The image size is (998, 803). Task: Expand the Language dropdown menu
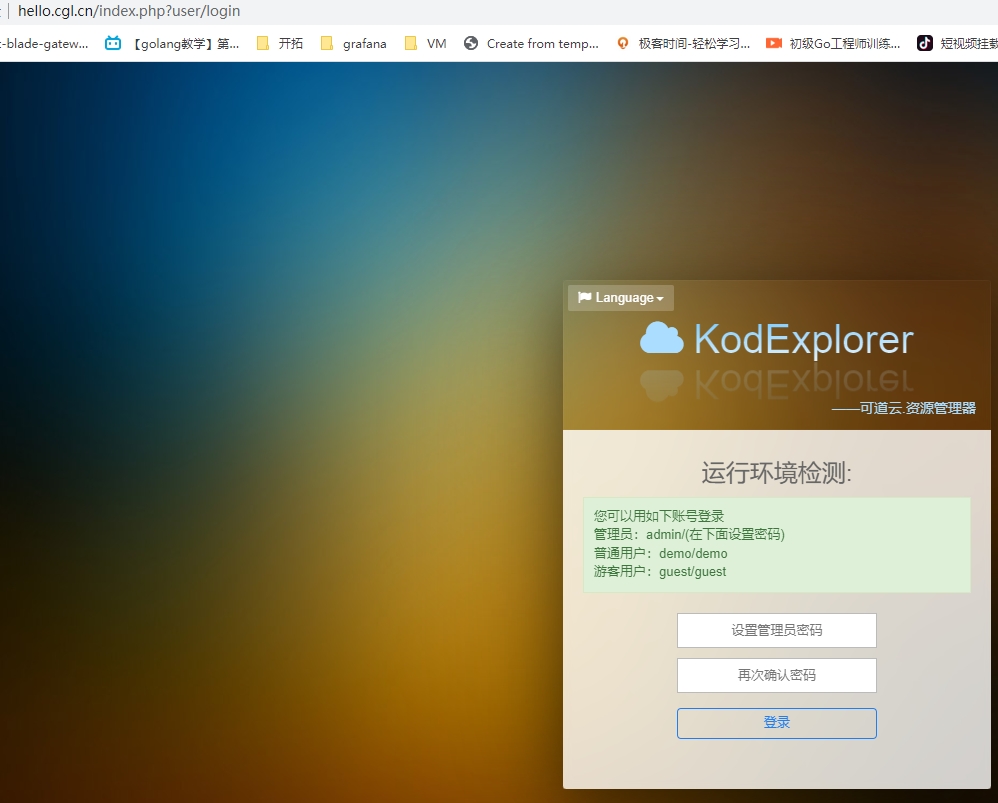tap(621, 298)
